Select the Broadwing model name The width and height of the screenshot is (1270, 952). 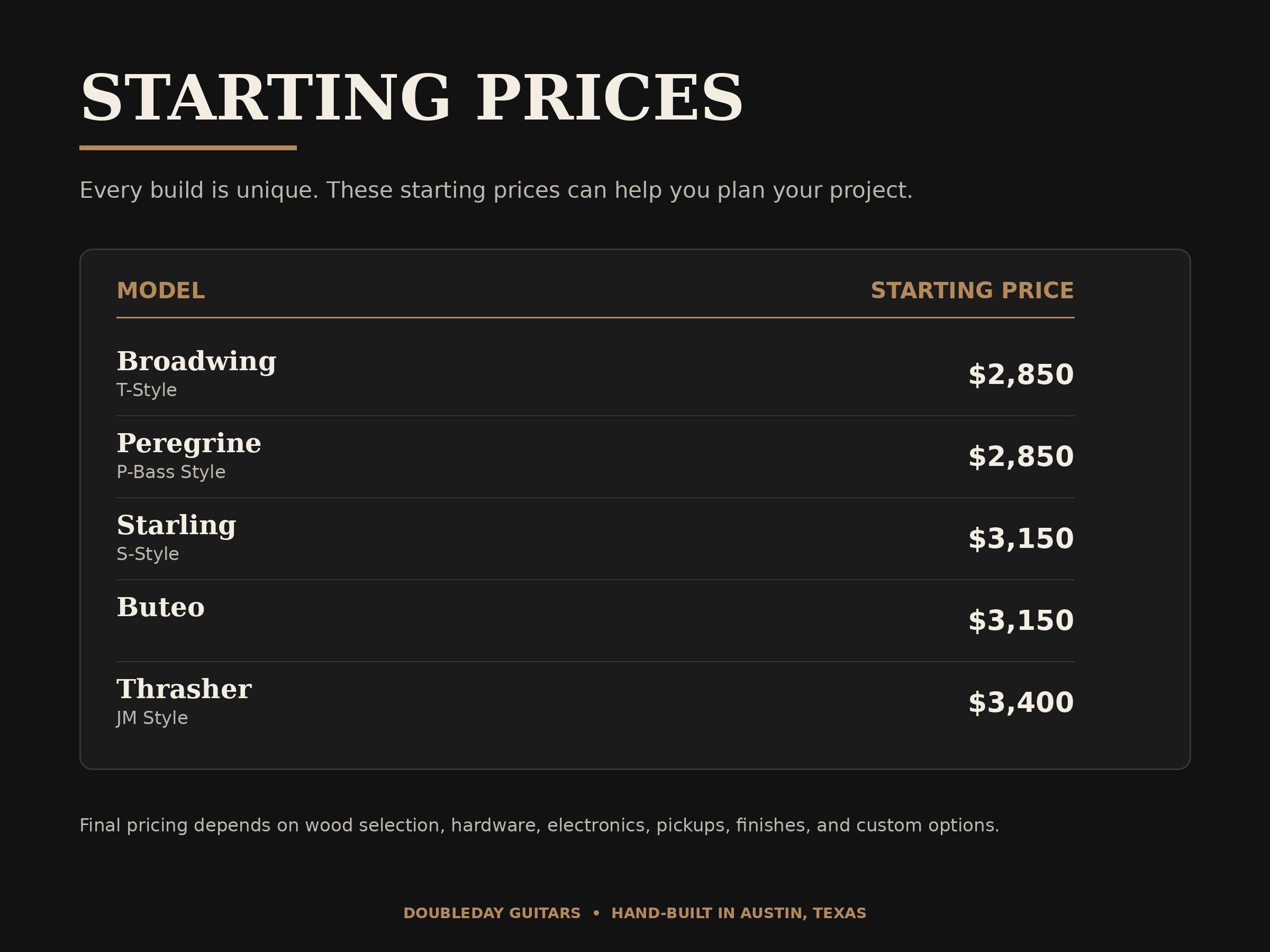pyautogui.click(x=196, y=362)
